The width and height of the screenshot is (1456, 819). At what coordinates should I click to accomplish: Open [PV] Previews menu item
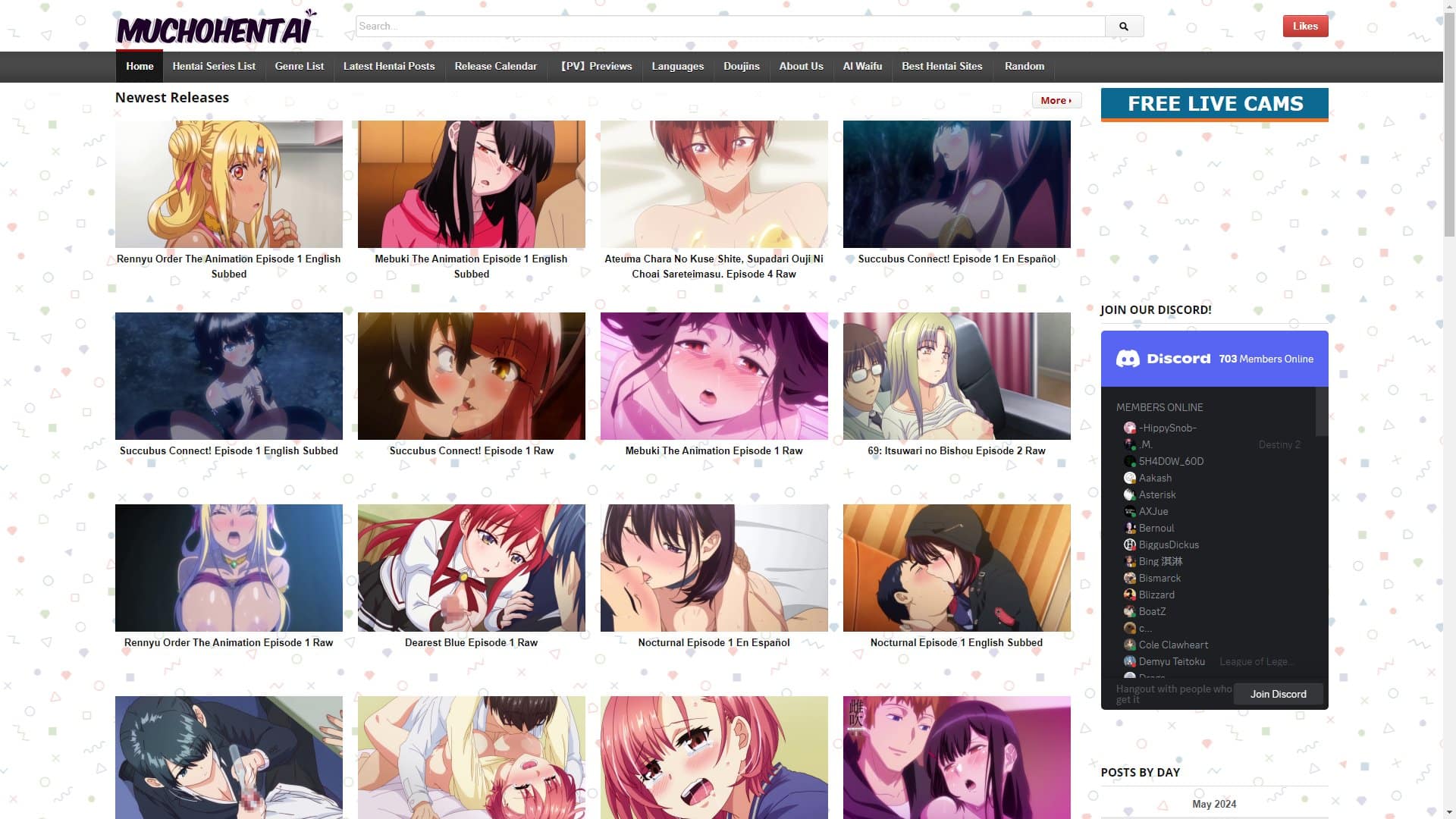click(x=595, y=67)
